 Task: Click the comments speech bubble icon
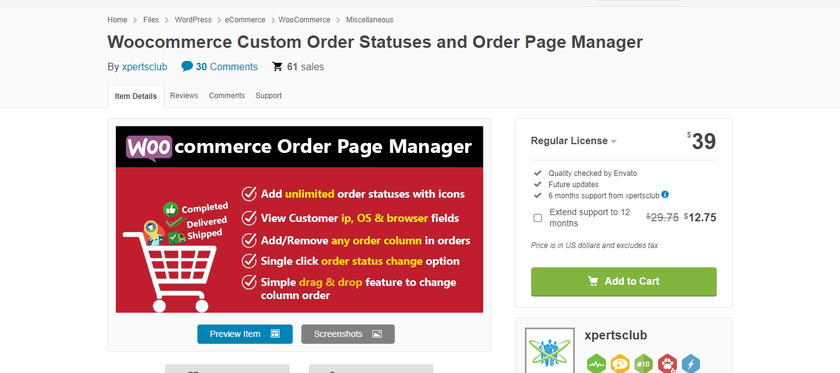point(187,66)
